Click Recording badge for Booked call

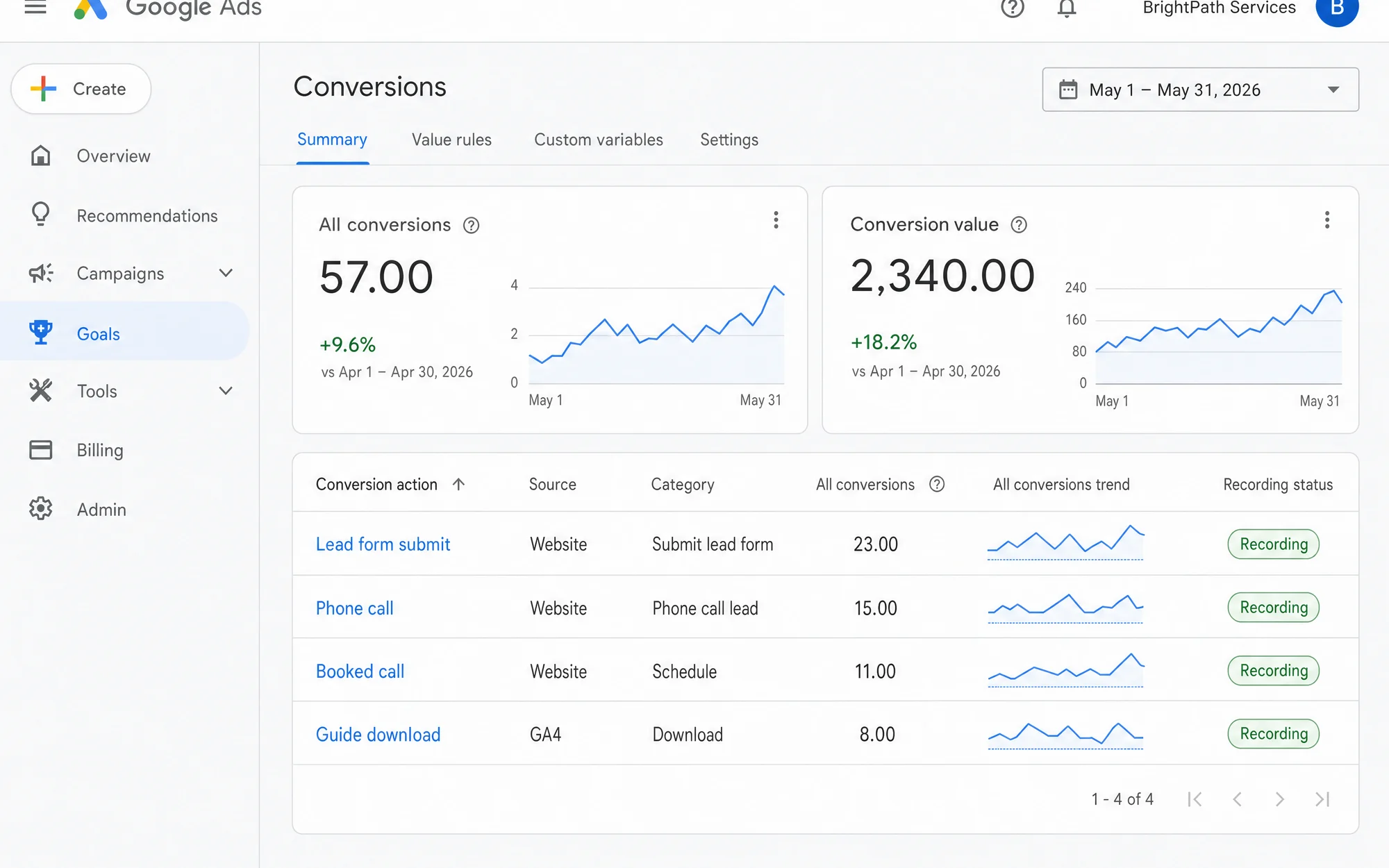click(1274, 671)
